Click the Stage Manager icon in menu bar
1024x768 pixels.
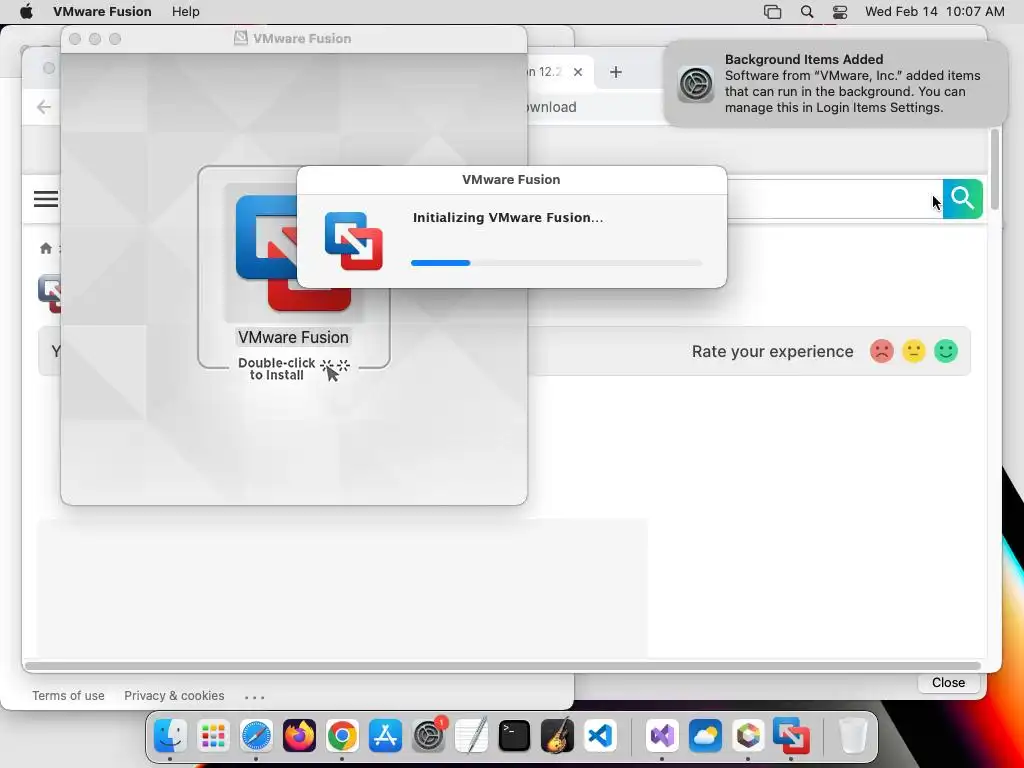773,12
